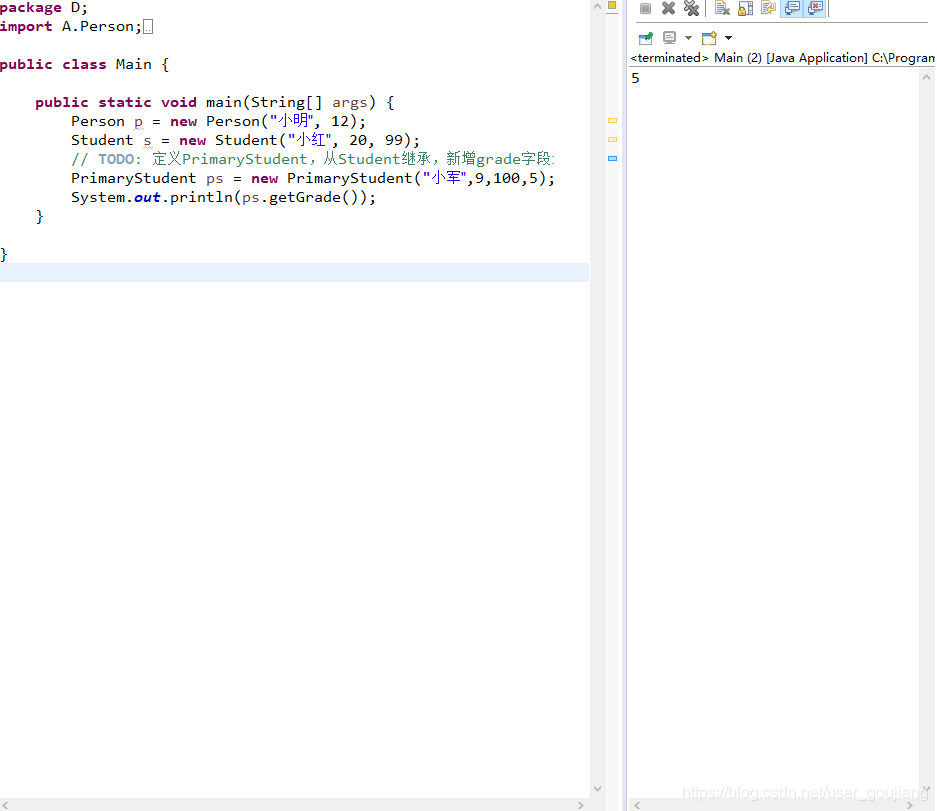Open the Display Selected Console dropdown arrow
Image resolution: width=937 pixels, height=811 pixels.
688,38
